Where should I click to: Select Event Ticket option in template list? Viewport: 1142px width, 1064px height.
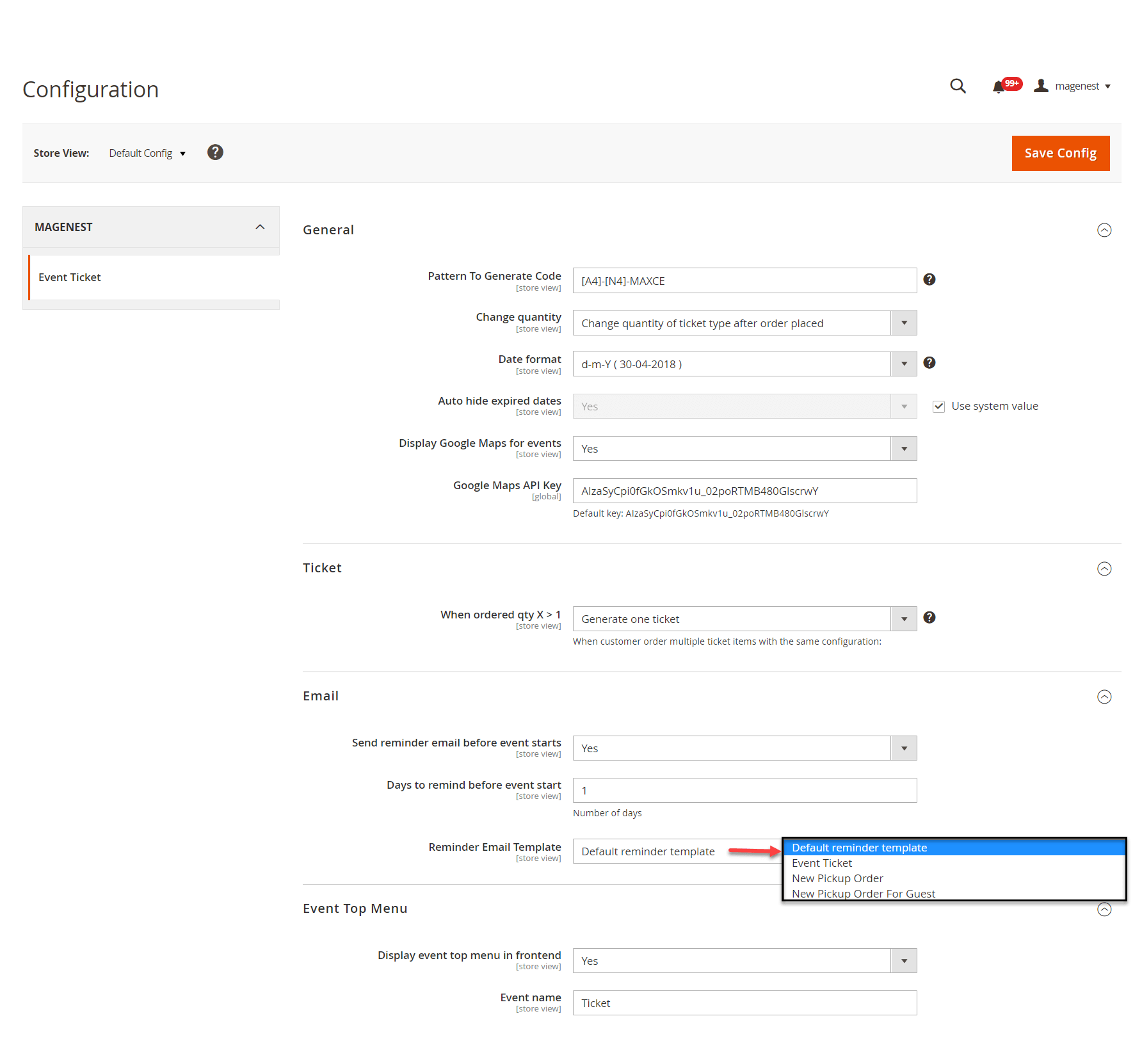(822, 863)
